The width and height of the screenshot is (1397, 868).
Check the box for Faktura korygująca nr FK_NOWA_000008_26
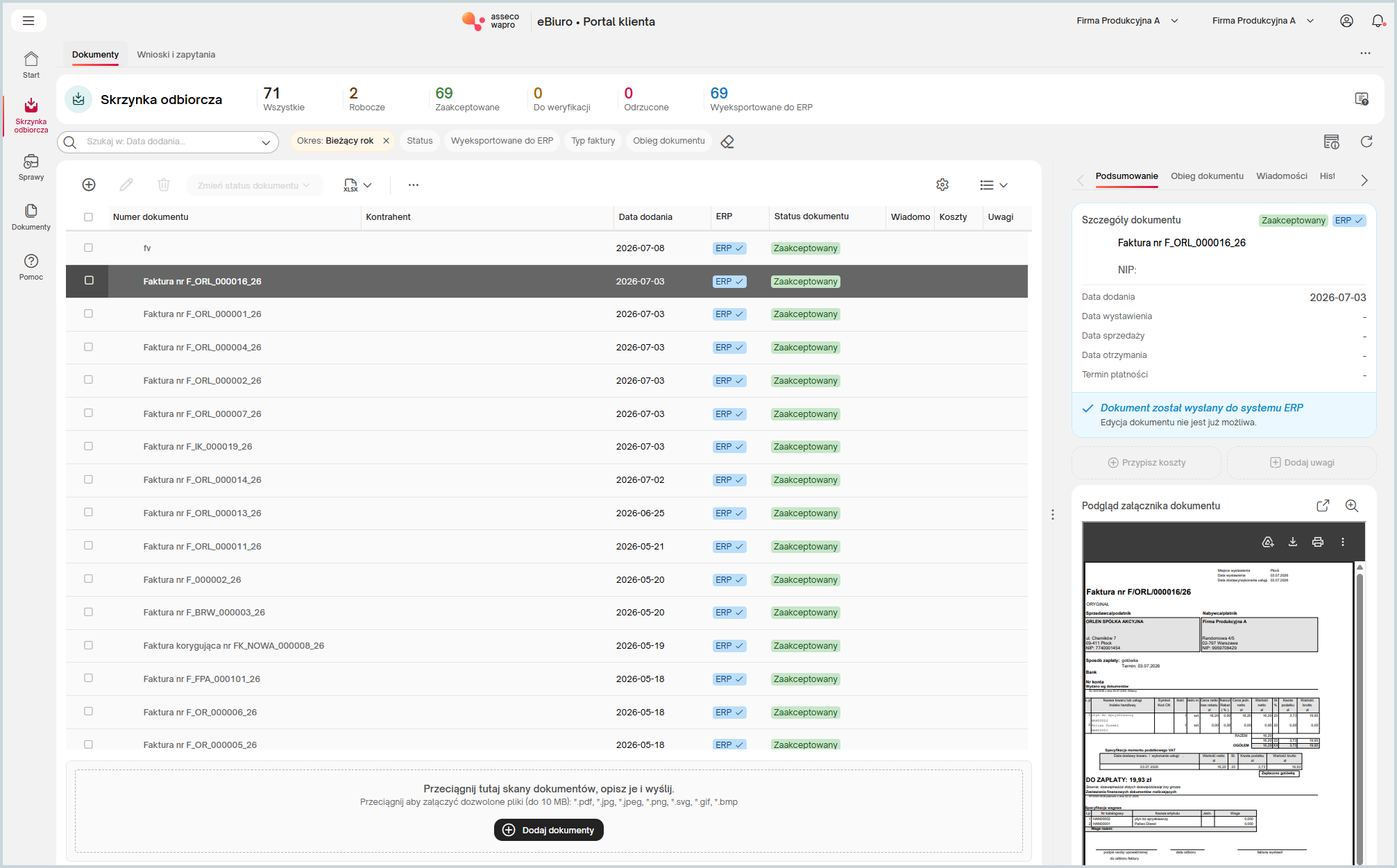click(88, 645)
